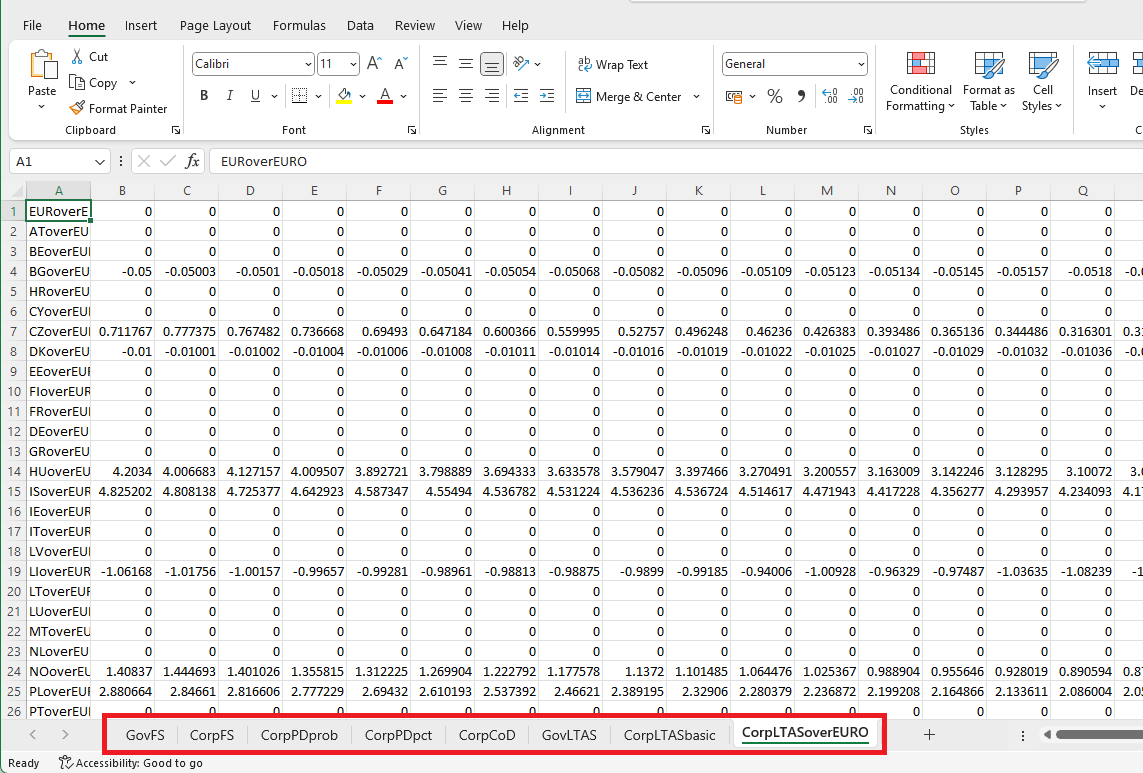Screen dimensions: 1143x773
Task: Open the font name dropdown
Action: click(x=308, y=64)
